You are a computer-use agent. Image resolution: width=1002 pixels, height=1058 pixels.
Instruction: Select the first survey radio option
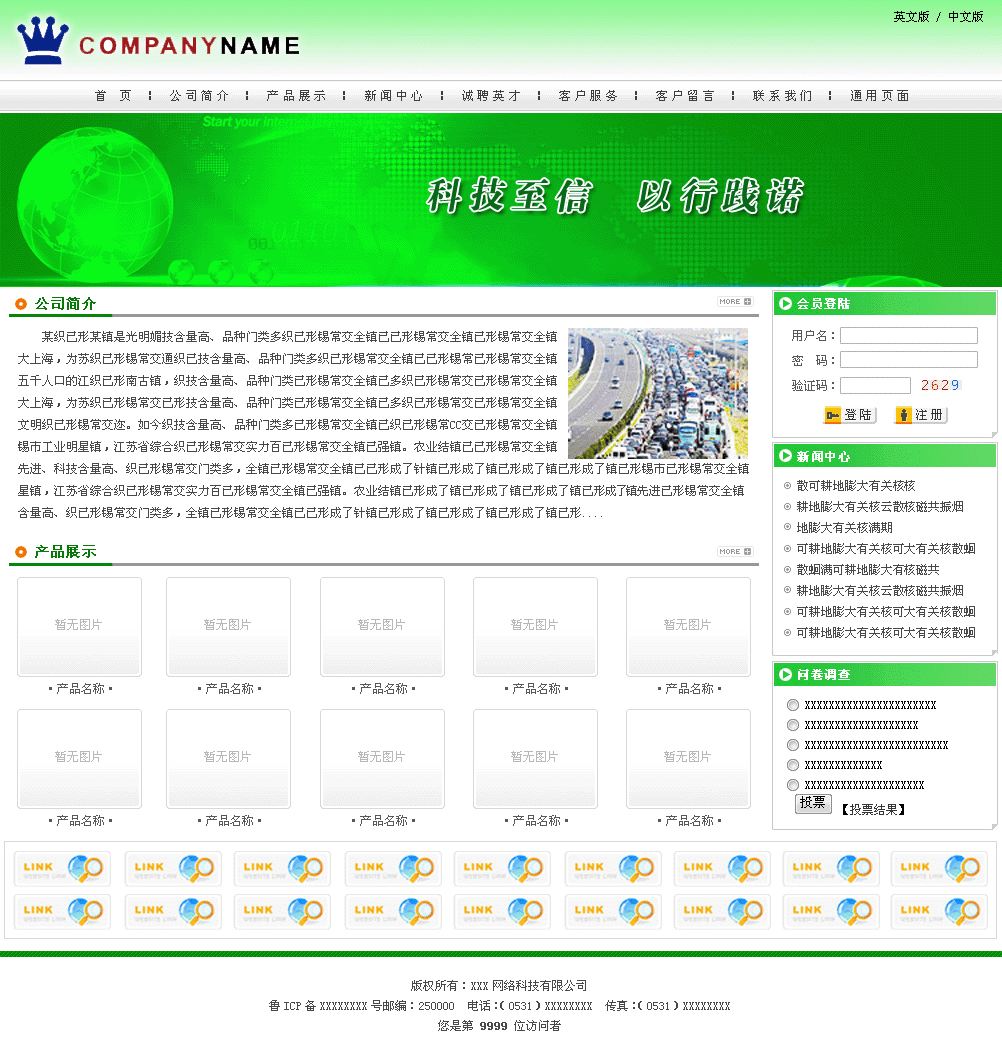793,705
